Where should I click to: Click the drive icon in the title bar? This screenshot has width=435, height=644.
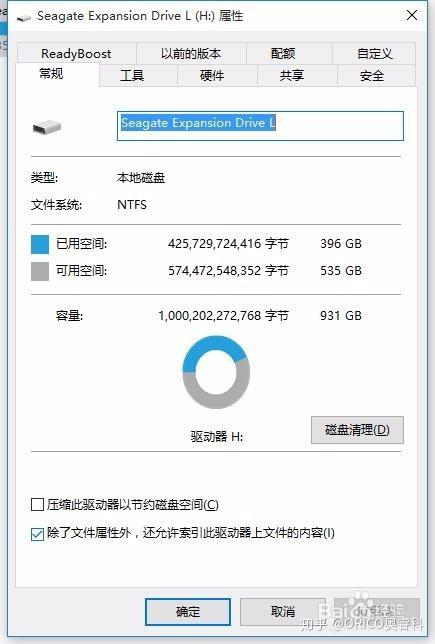coord(23,17)
